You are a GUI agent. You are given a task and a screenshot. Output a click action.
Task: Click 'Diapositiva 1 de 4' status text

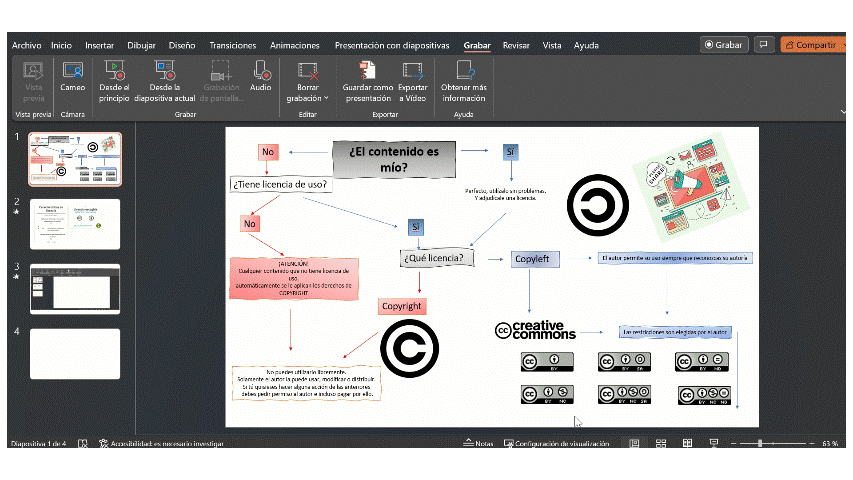pos(39,444)
